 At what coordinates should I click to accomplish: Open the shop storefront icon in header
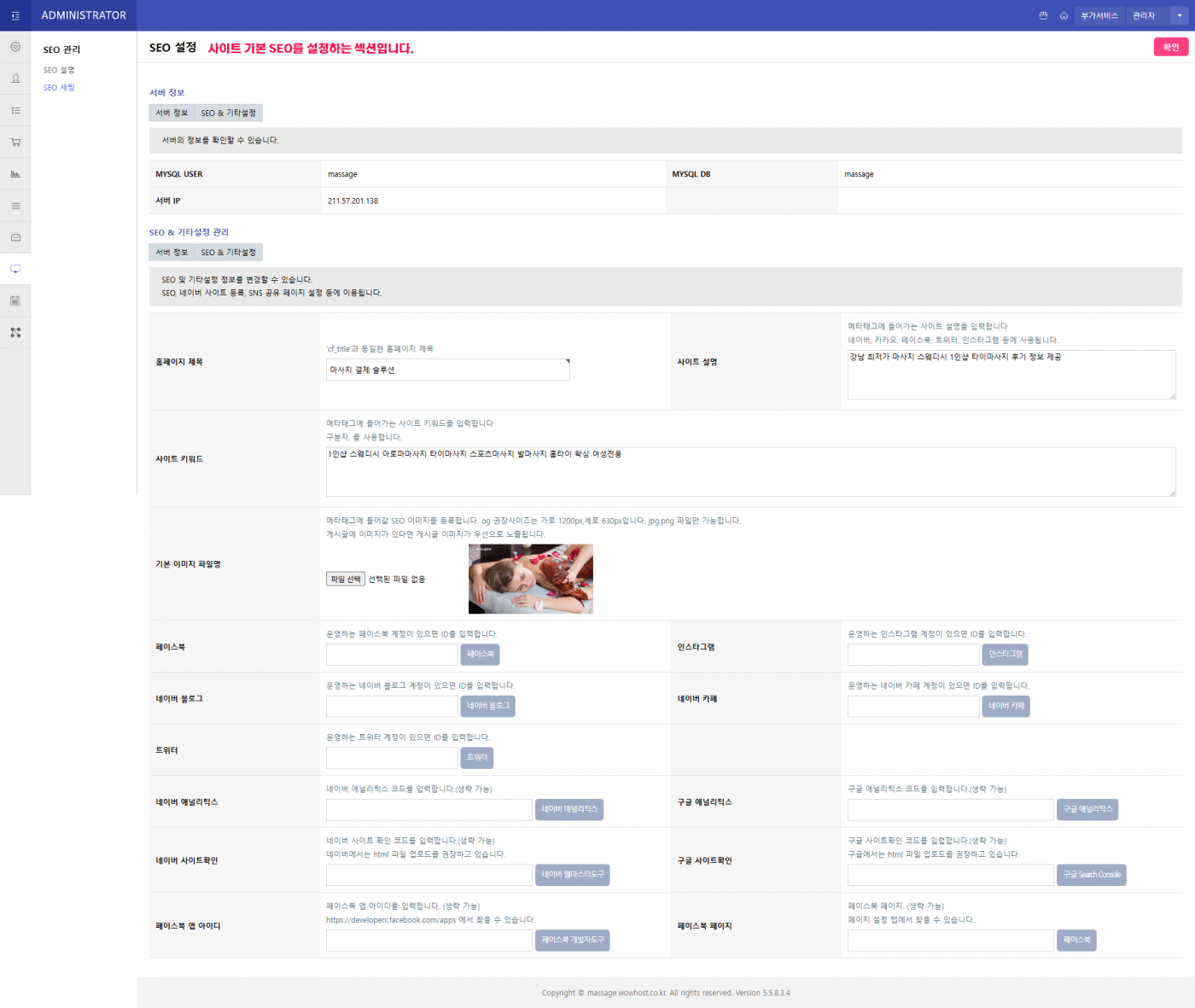coord(1043,15)
